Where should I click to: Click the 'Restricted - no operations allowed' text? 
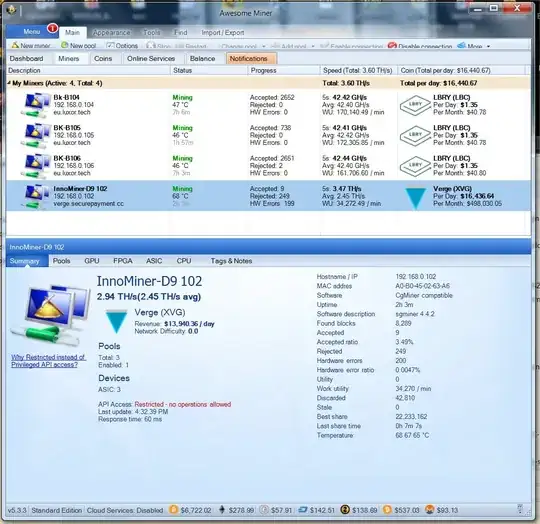tap(183, 405)
